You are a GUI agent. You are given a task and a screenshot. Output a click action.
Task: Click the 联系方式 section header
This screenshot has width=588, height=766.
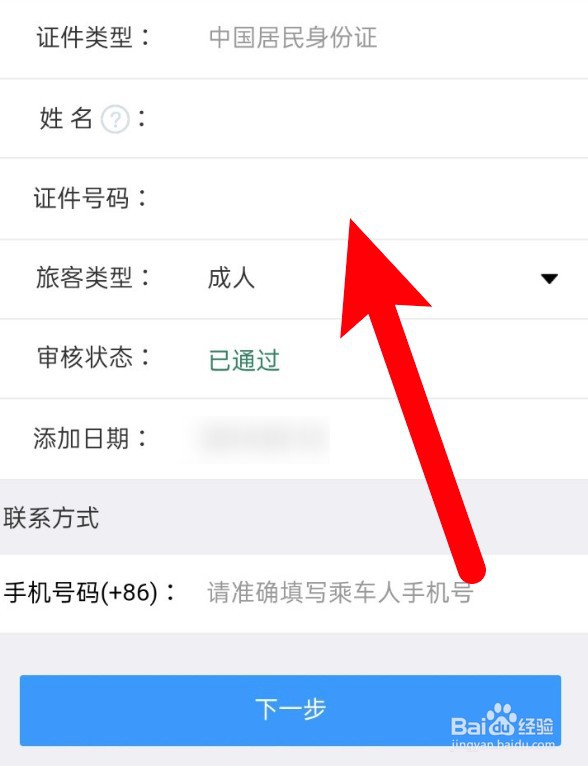(51, 518)
